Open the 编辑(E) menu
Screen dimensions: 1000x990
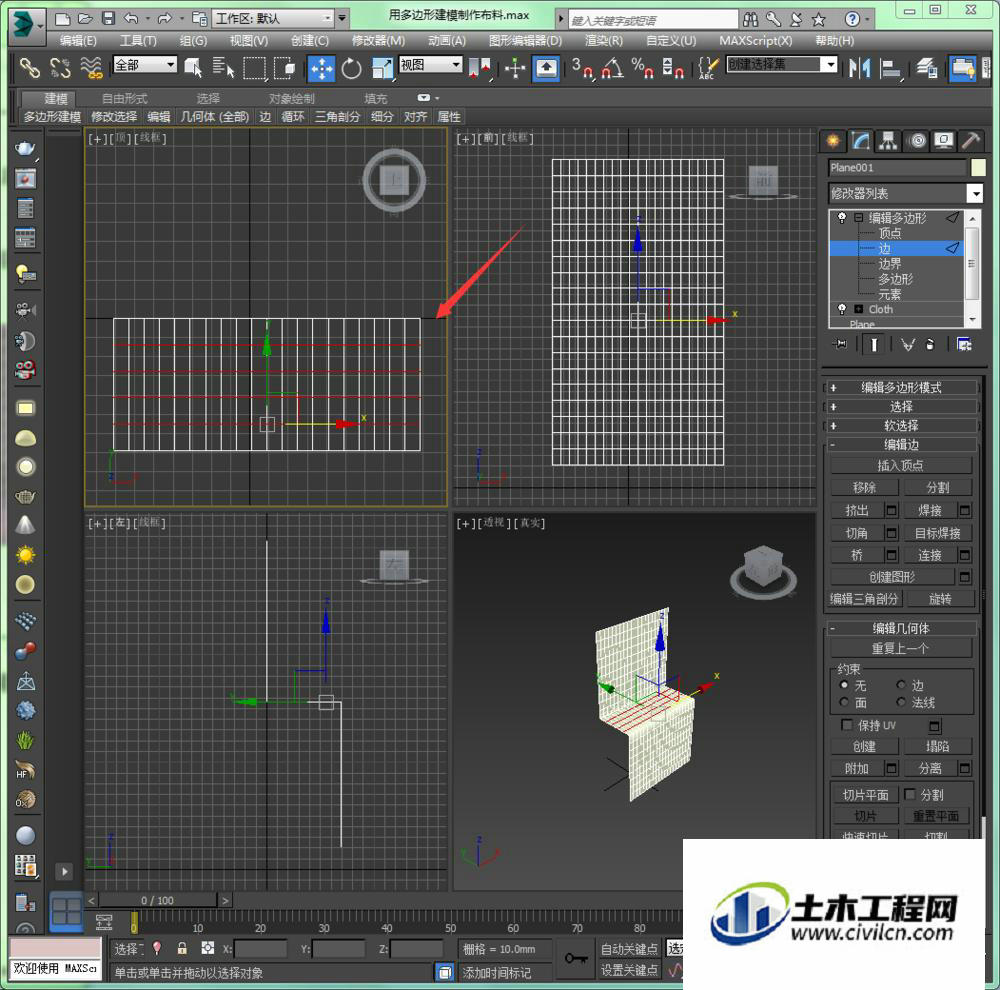point(78,41)
